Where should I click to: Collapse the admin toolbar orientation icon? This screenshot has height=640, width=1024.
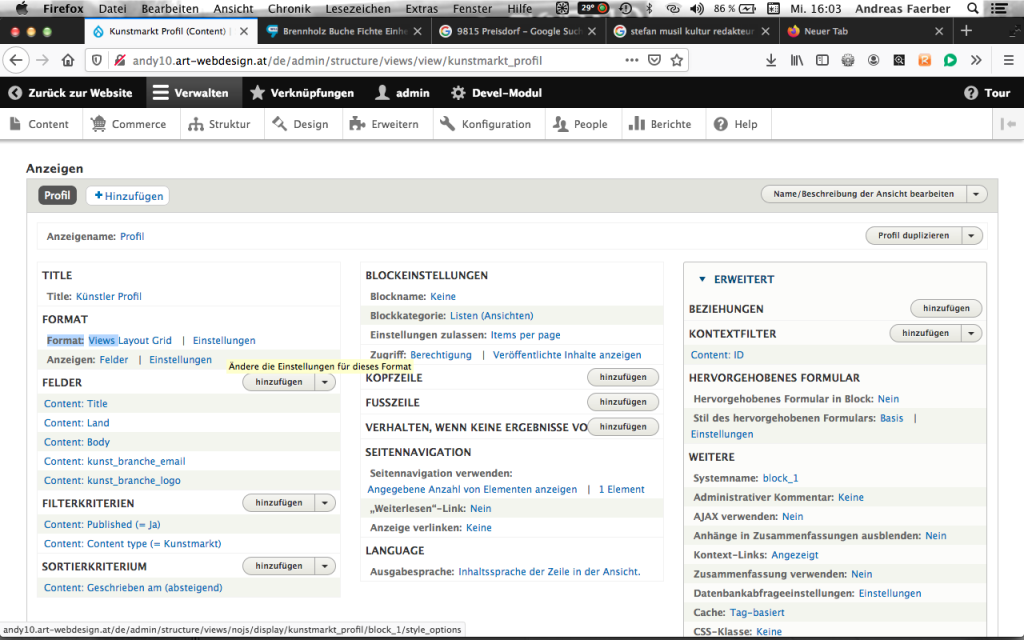(x=1007, y=124)
